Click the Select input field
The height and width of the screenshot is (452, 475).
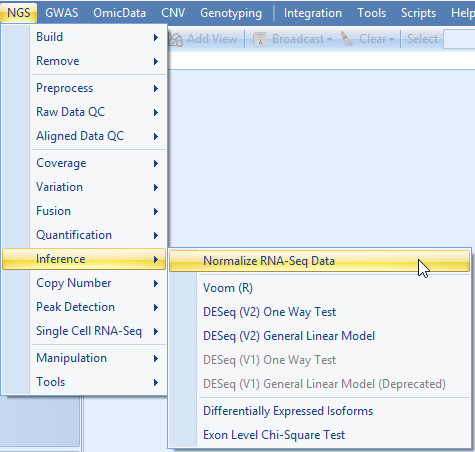click(x=459, y=39)
